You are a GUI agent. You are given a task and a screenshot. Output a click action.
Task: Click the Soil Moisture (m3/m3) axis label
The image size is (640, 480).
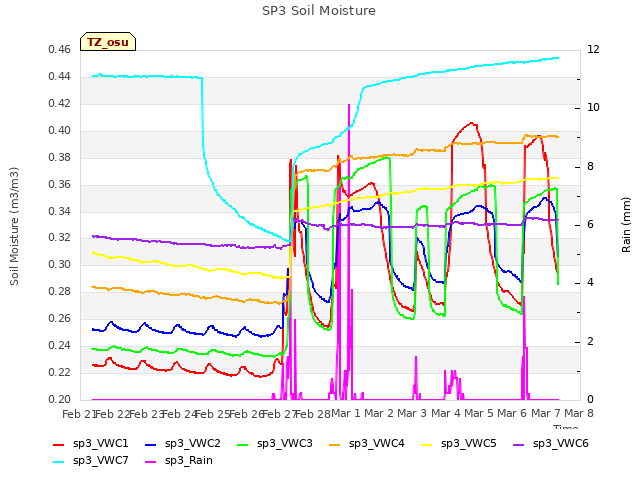pos(14,226)
